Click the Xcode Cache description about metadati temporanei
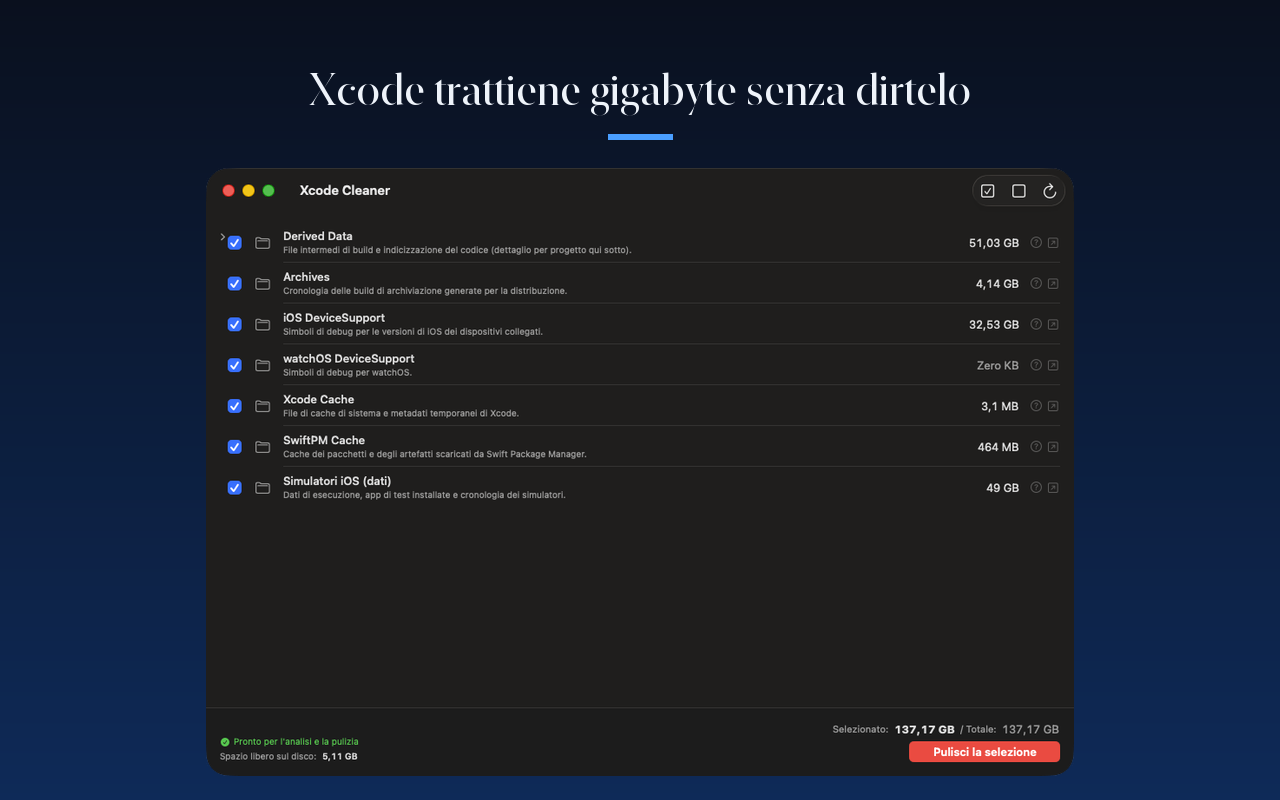 coord(401,413)
